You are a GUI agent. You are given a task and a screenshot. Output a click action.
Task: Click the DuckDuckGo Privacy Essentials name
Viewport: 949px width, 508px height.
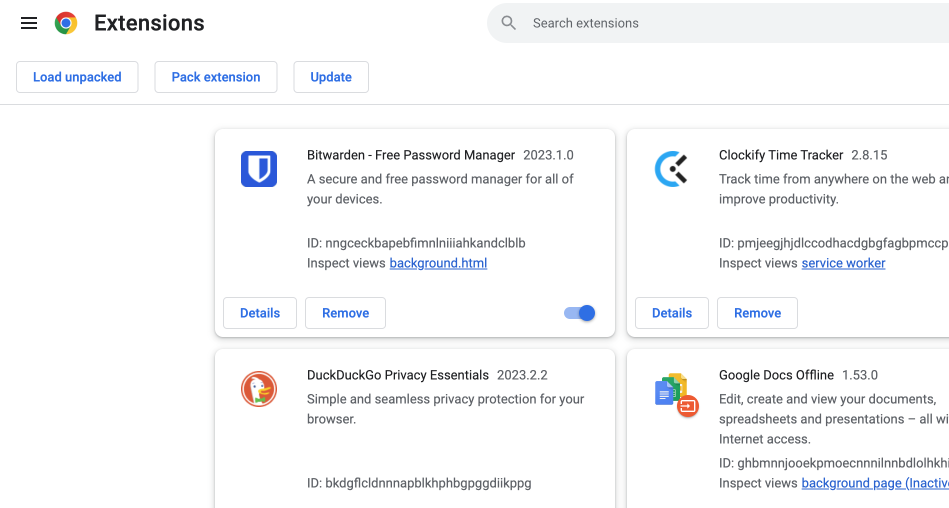pos(398,375)
